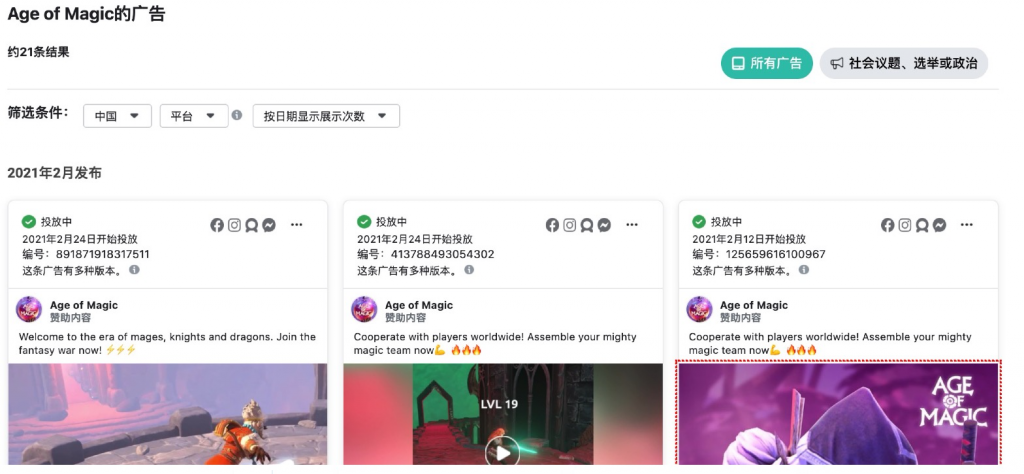Screen dimensions: 1024x474
Task: Open more options menu on ad 891871918317511
Action: tap(296, 225)
